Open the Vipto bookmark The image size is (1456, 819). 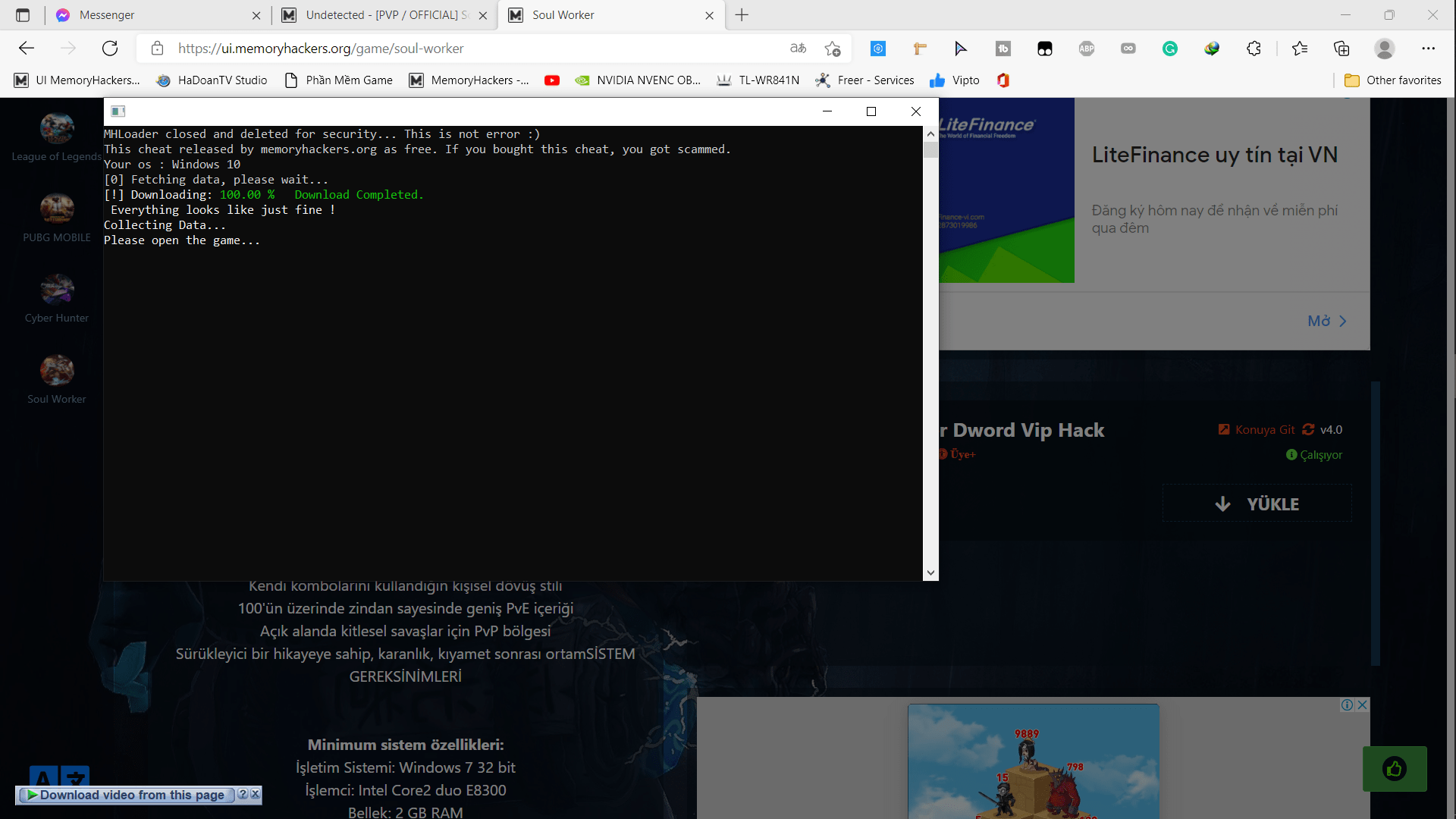pyautogui.click(x=955, y=80)
